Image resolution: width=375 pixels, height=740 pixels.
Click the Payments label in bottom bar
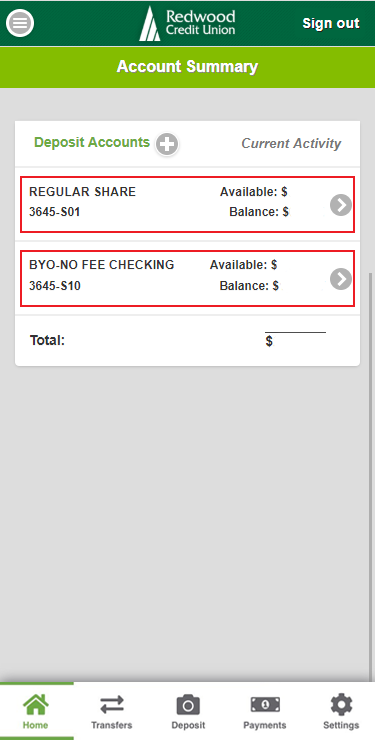(x=265, y=725)
